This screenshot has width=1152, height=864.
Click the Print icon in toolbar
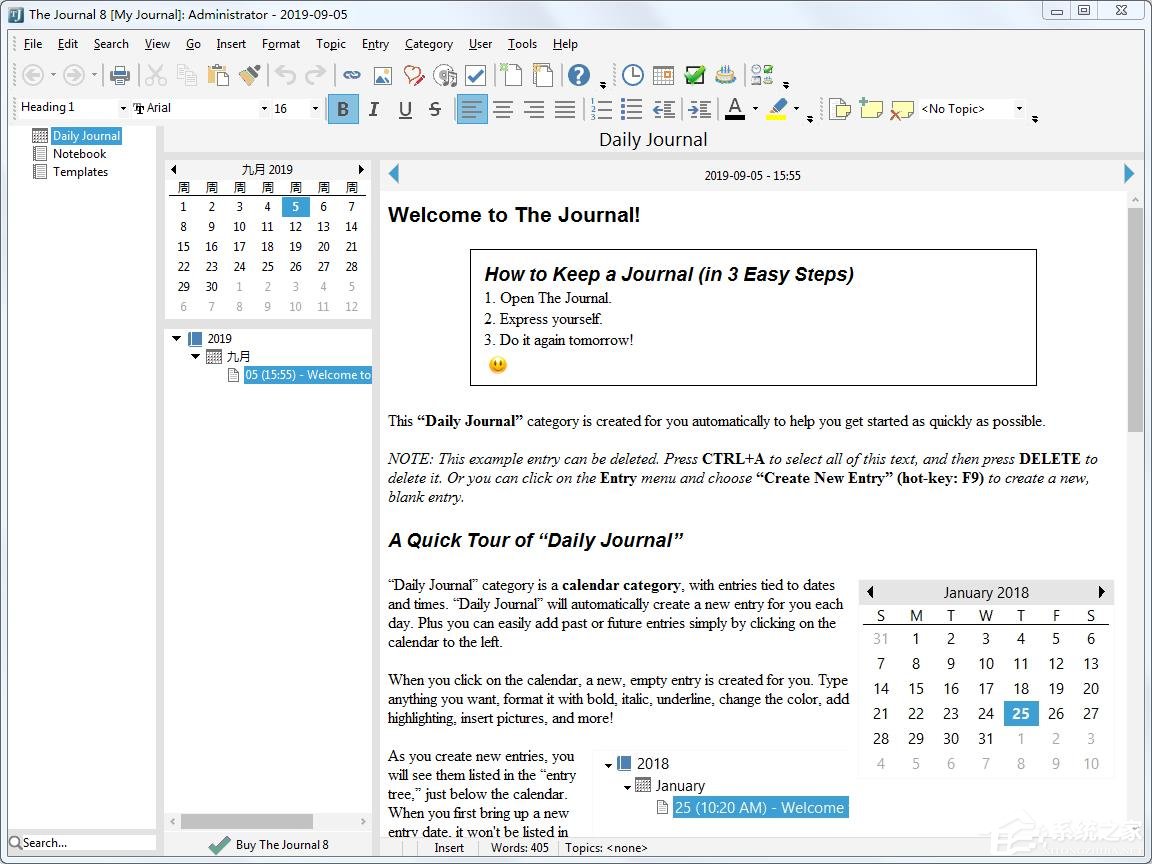(x=120, y=75)
